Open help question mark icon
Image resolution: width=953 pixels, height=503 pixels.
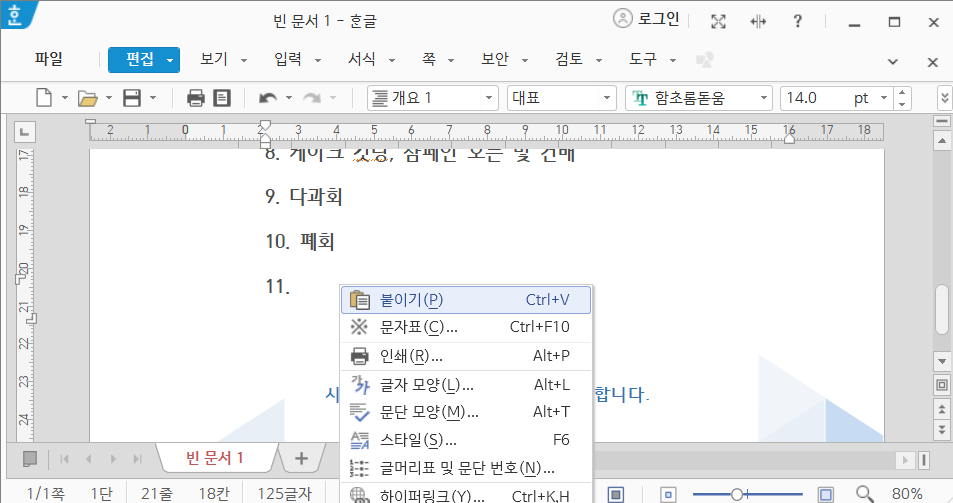(x=797, y=21)
